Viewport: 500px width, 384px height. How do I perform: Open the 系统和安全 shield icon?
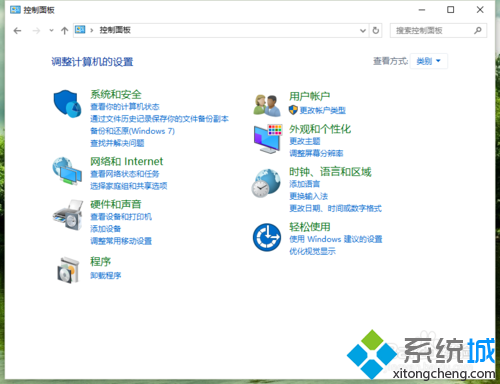pyautogui.click(x=67, y=103)
